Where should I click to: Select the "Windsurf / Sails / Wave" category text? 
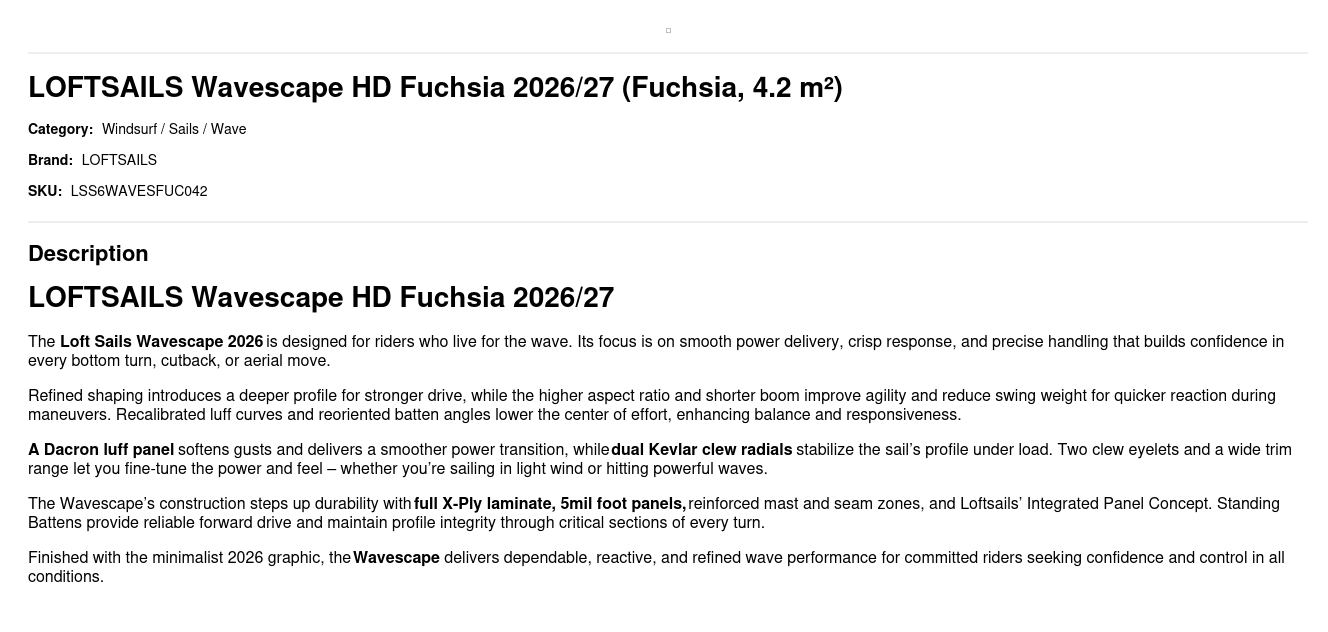click(174, 129)
